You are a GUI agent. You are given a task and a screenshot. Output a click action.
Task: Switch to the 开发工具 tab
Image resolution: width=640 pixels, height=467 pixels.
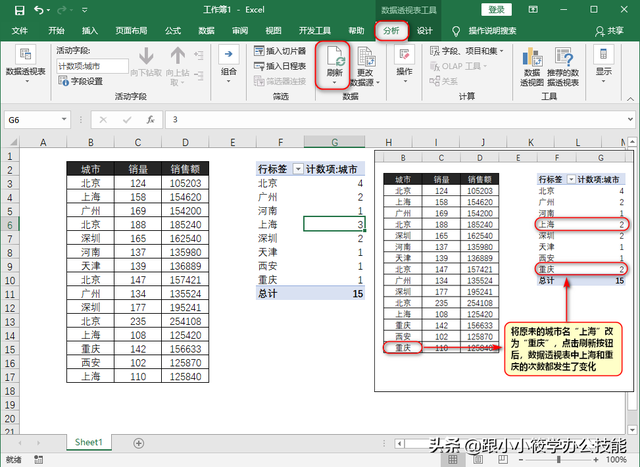tap(315, 31)
